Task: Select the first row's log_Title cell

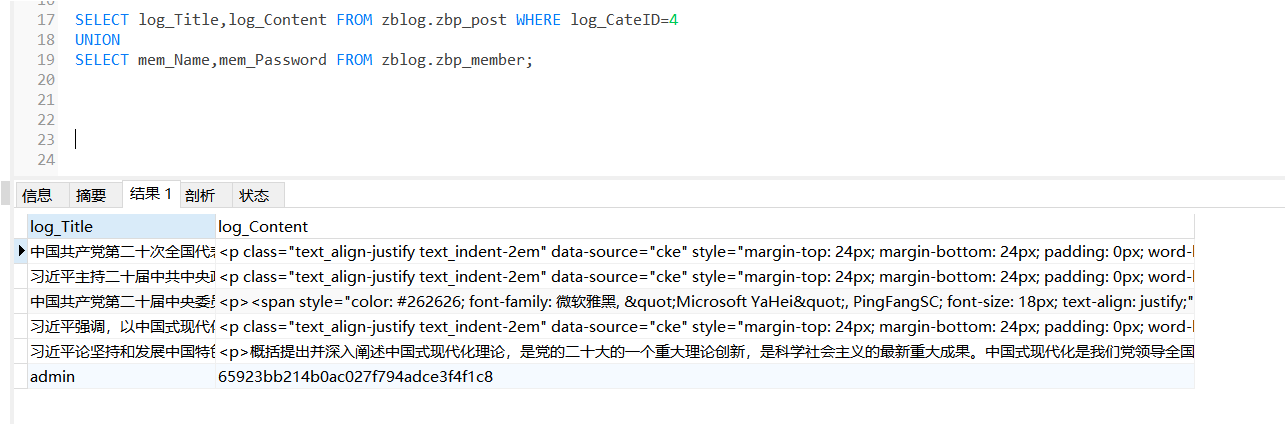Action: pos(122,252)
